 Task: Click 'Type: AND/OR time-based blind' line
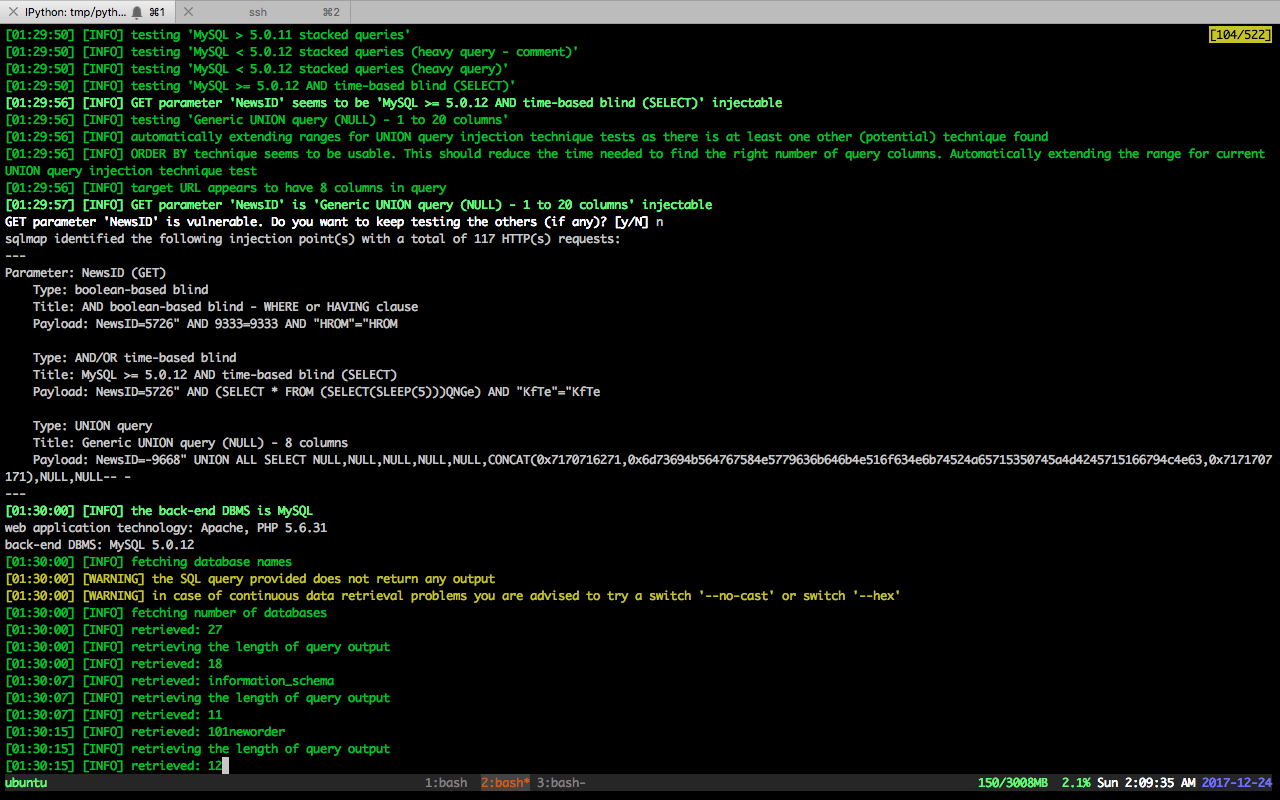coord(134,358)
